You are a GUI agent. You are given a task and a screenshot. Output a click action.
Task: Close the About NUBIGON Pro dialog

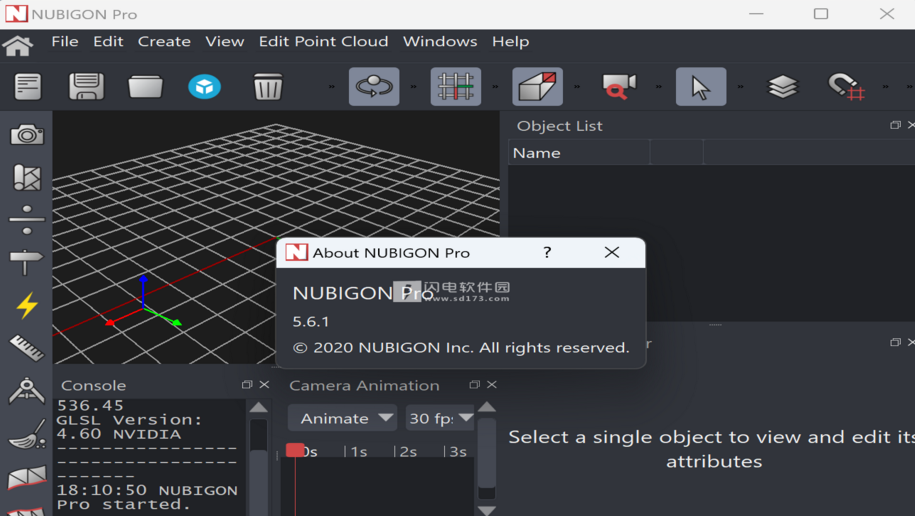pyautogui.click(x=612, y=252)
